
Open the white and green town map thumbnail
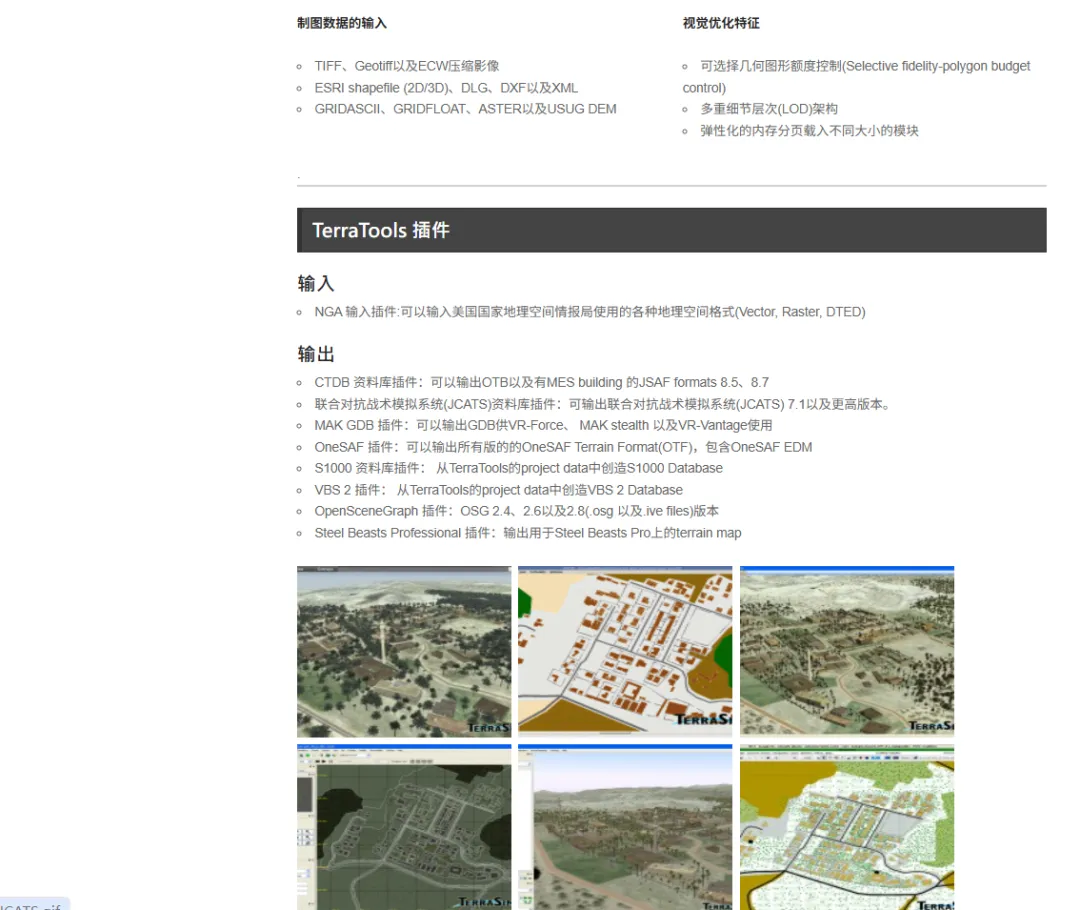847,827
